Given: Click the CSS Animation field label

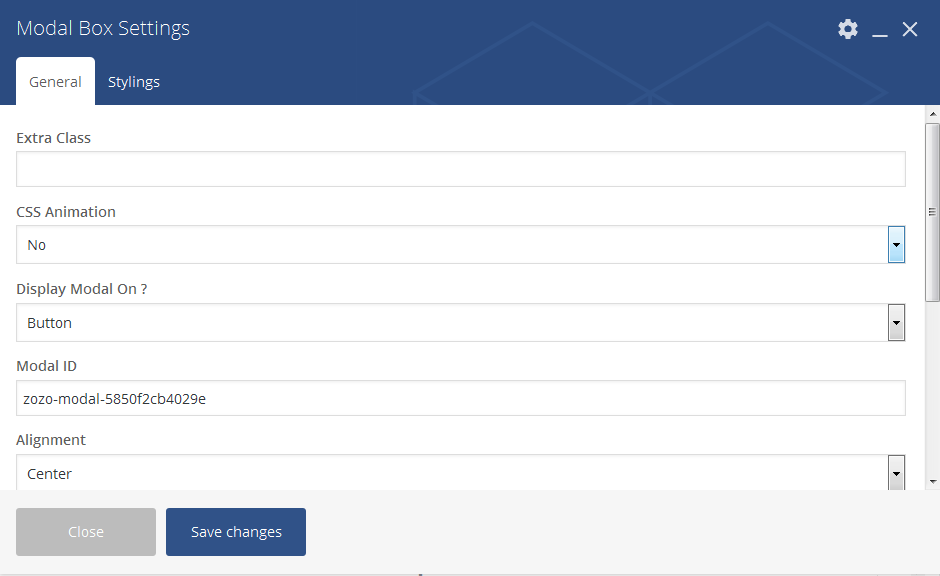Looking at the screenshot, I should [x=66, y=212].
